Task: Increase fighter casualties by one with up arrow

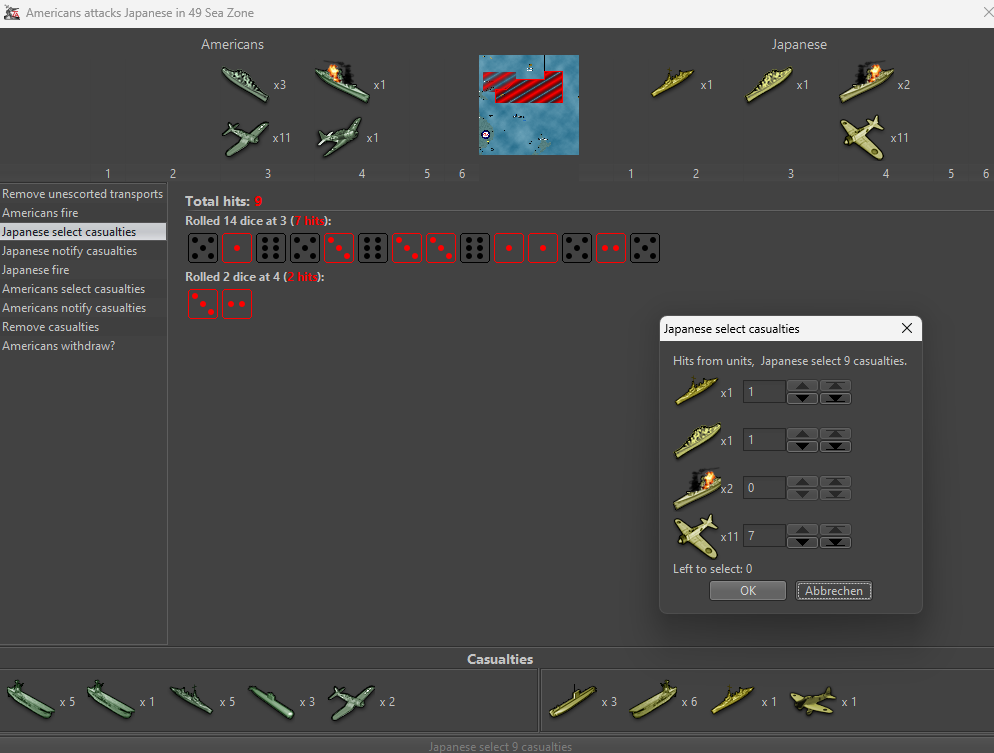Action: (x=802, y=530)
